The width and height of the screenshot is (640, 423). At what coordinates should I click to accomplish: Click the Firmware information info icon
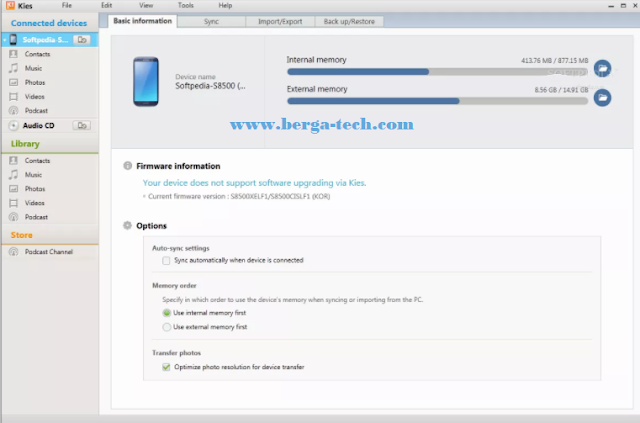[x=128, y=166]
